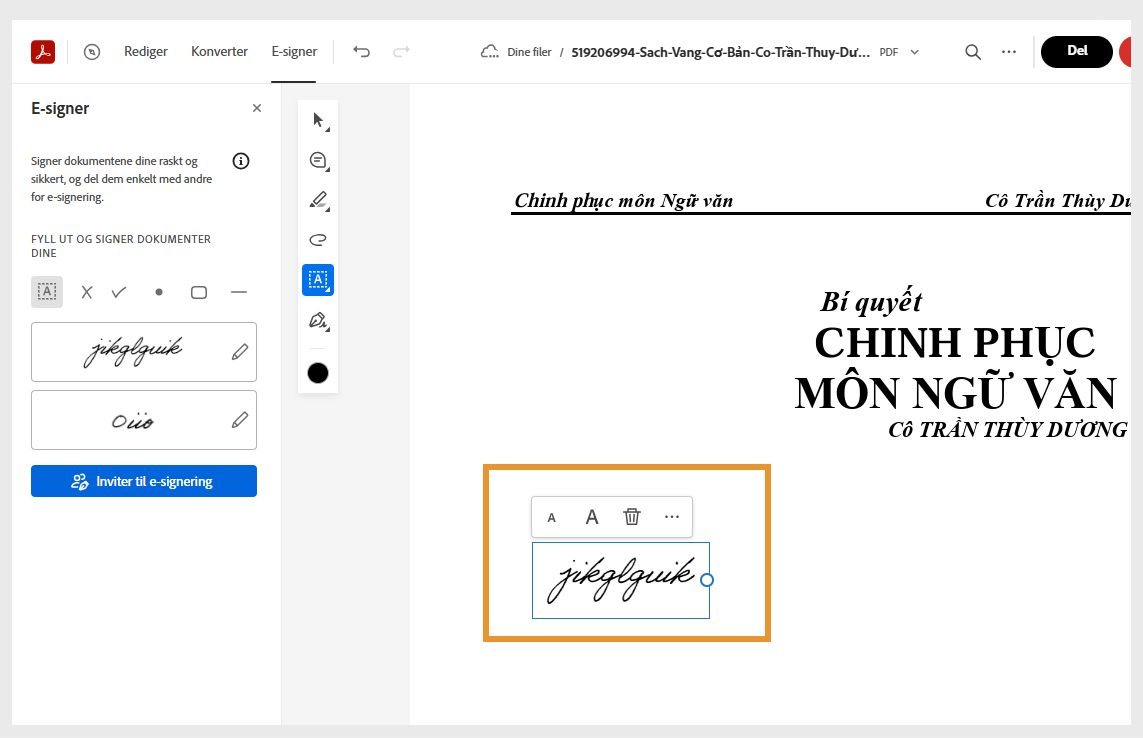Show E-signer info icon
1143x738 pixels.
tap(241, 161)
